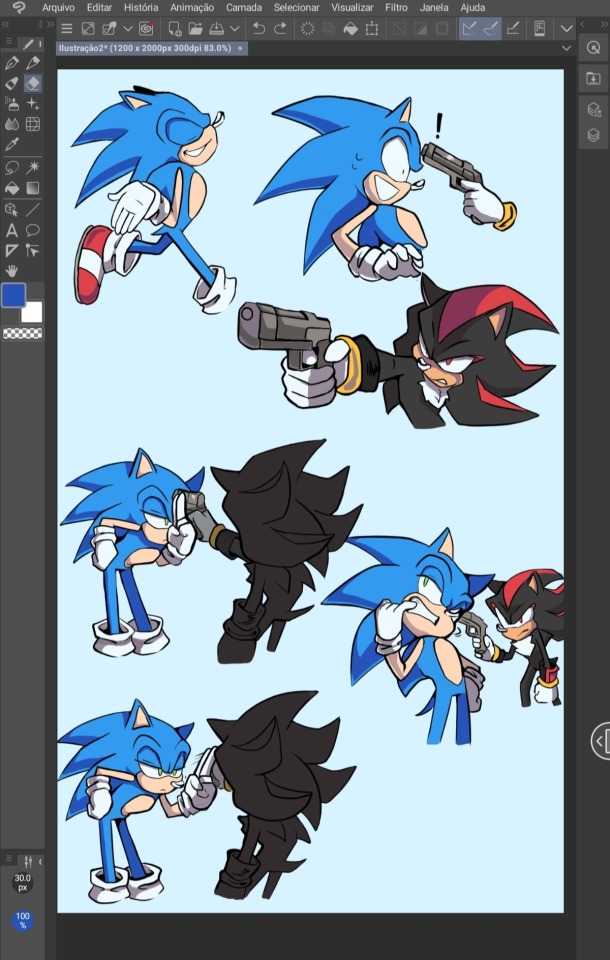
Task: Open the edge side panel arrow button
Action: (x=601, y=741)
